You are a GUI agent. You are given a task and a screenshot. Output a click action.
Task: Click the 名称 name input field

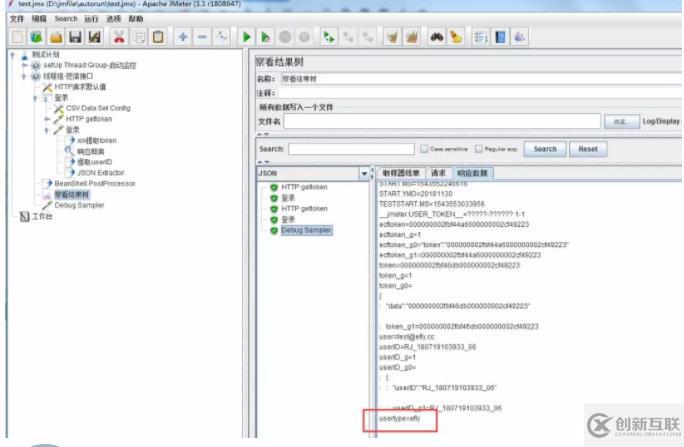click(480, 79)
